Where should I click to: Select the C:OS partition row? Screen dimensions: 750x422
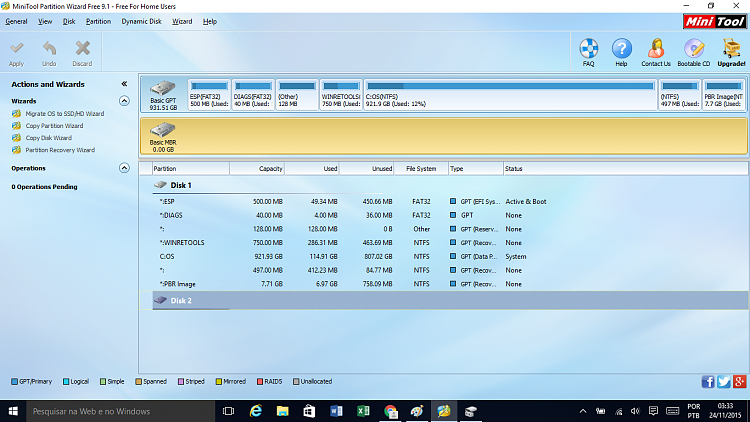(450, 256)
